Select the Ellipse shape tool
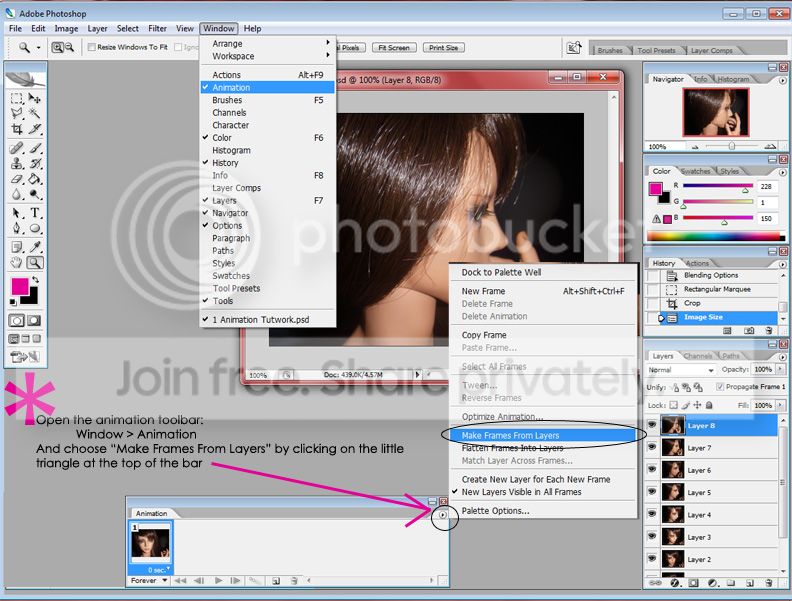792x601 pixels. tap(34, 228)
